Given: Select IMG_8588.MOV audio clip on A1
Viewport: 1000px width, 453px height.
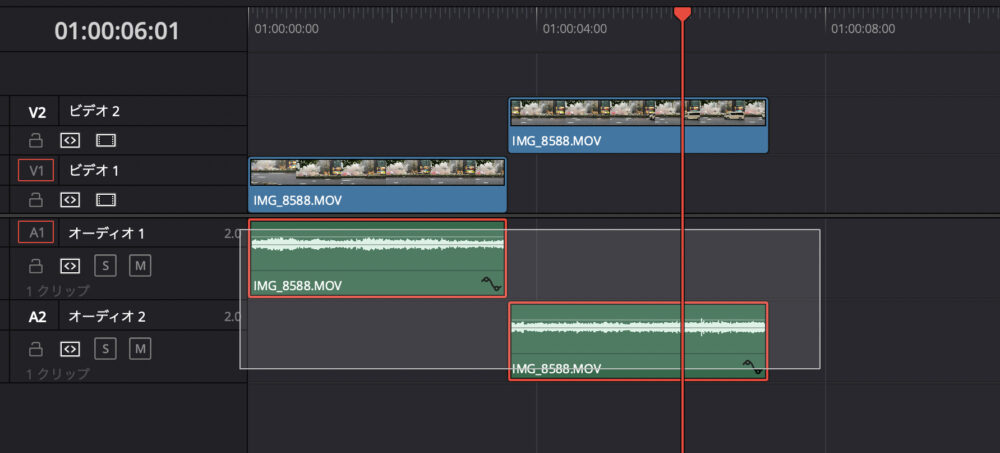Looking at the screenshot, I should [377, 258].
